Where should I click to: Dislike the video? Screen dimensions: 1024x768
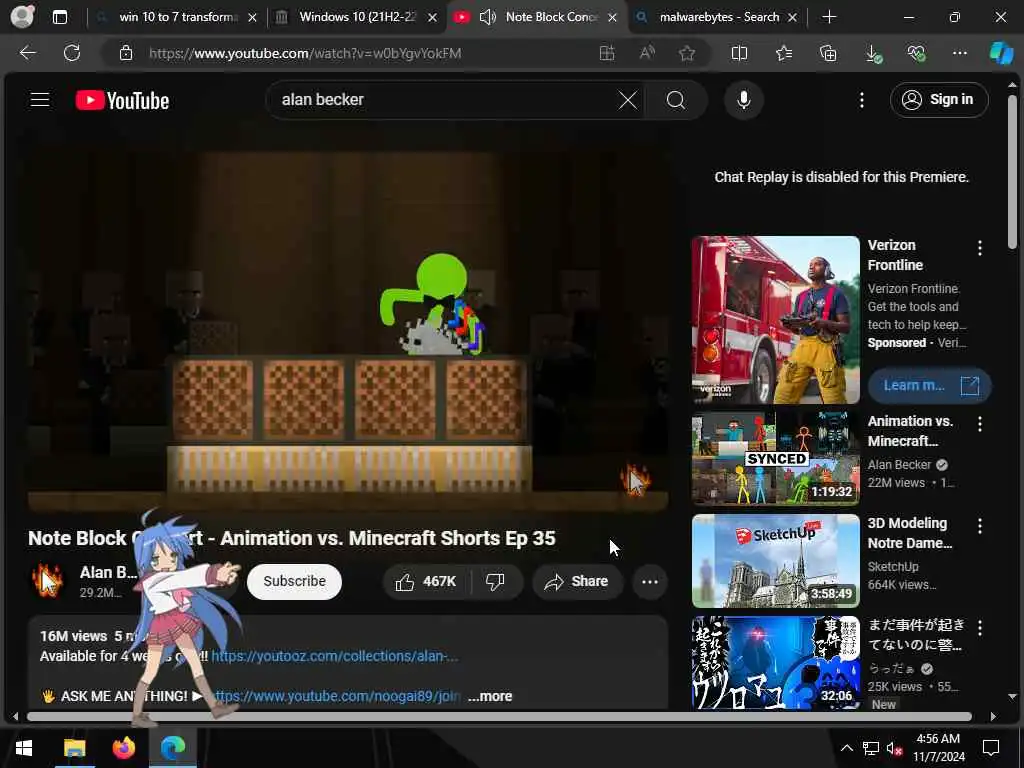click(x=496, y=581)
